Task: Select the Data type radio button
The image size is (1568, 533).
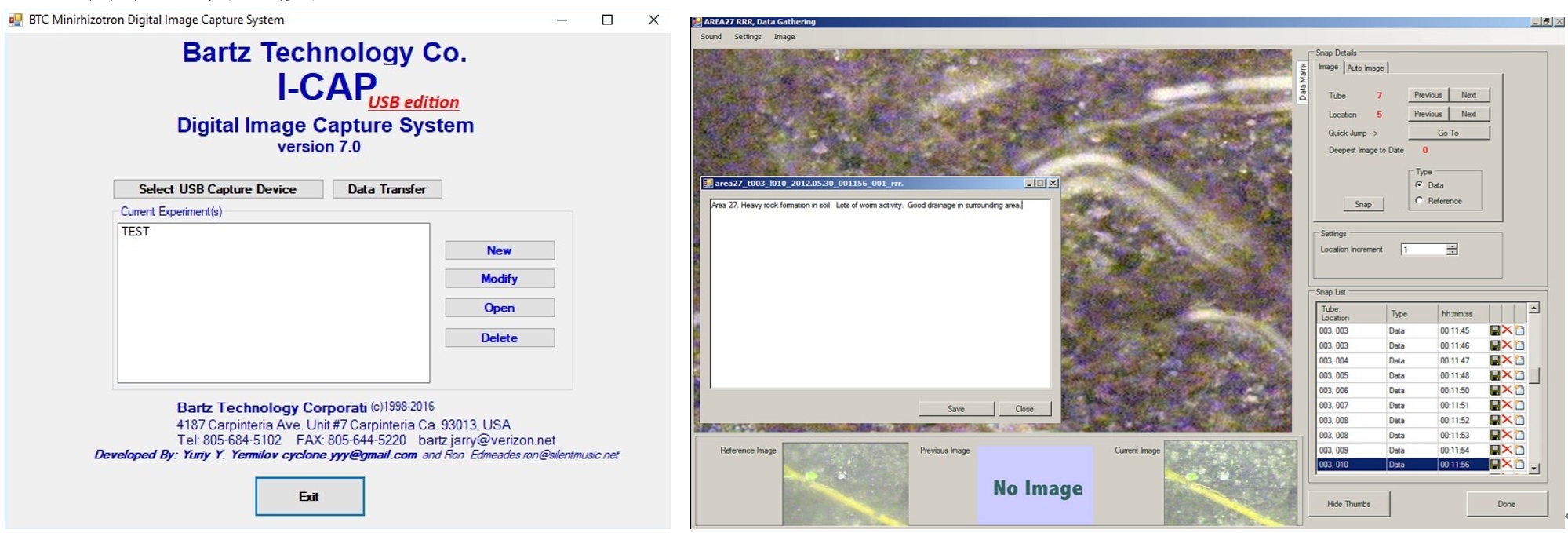Action: (x=1419, y=185)
